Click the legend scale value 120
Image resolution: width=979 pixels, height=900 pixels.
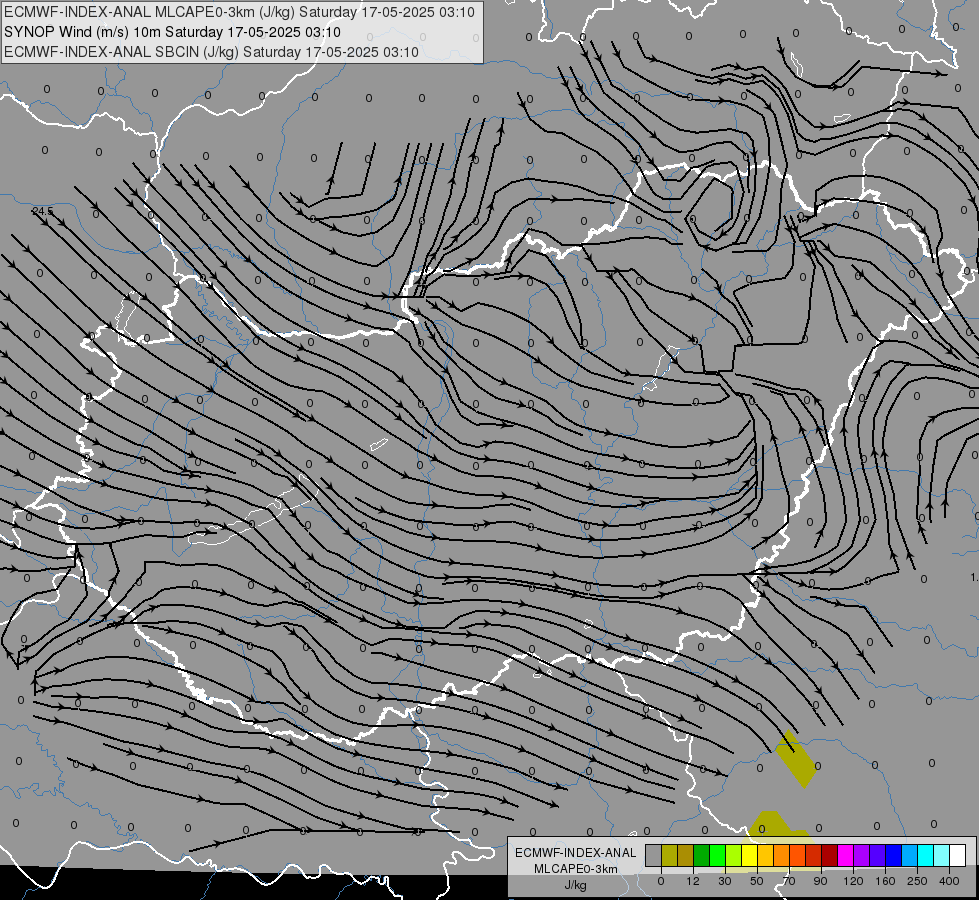854,881
